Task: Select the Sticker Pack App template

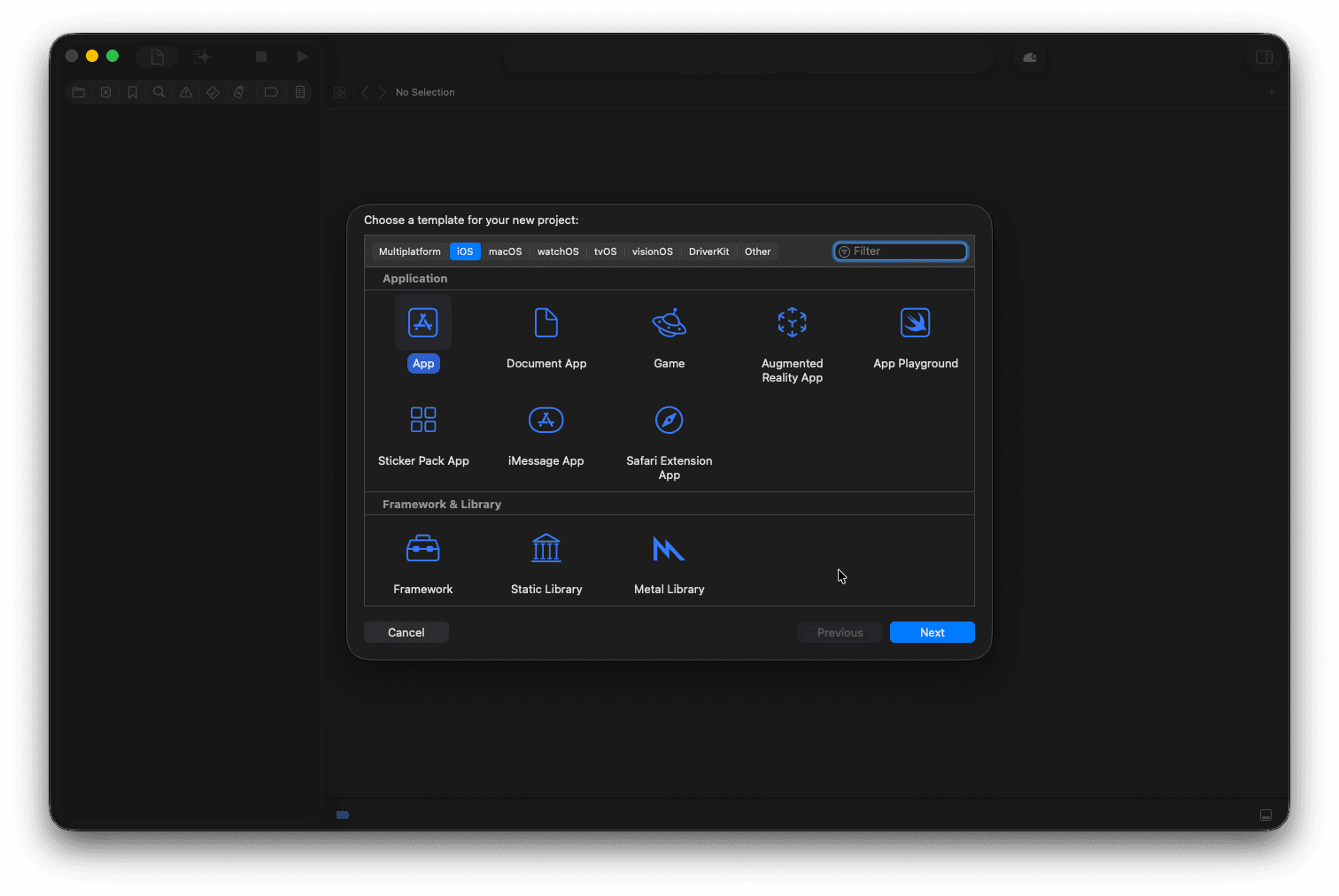Action: tap(423, 421)
